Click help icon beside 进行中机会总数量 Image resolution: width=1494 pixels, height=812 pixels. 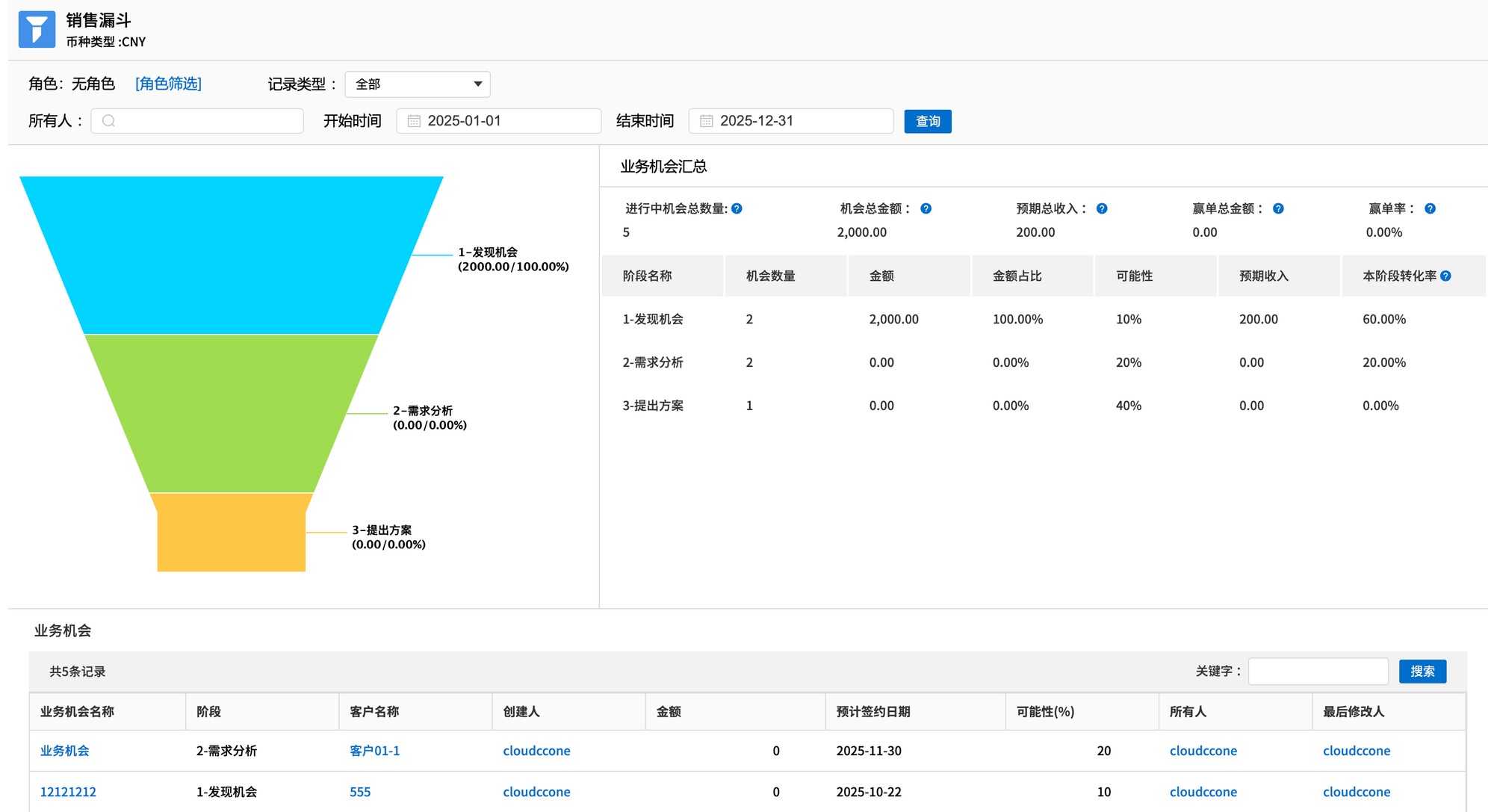(x=737, y=208)
